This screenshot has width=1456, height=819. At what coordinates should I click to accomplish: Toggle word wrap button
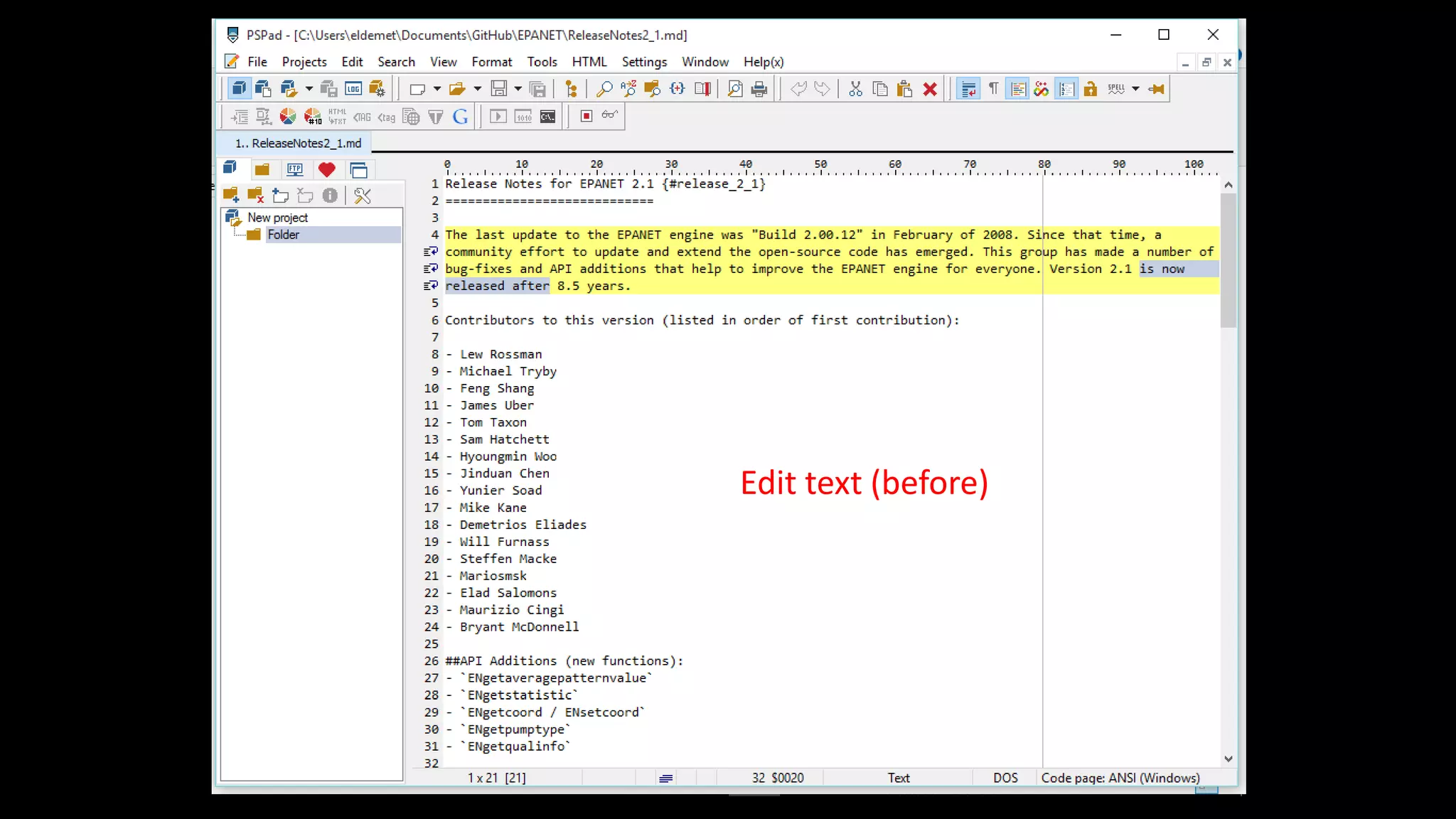tap(968, 89)
